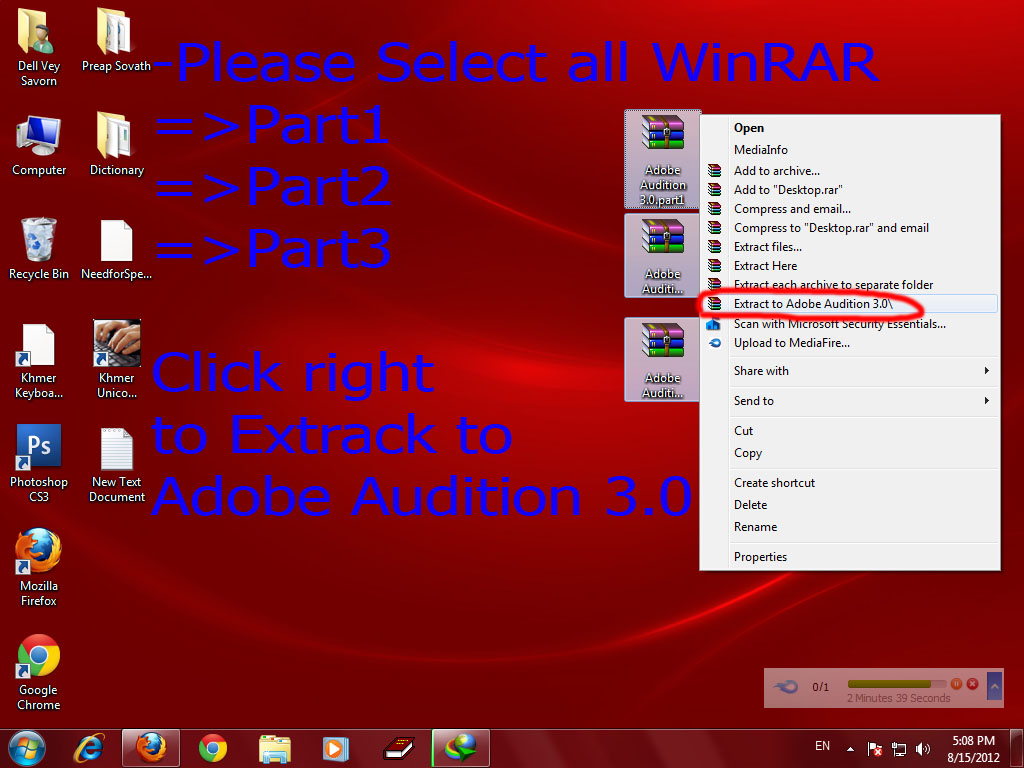
Task: Choose Compress and email... entry
Action: click(850, 208)
